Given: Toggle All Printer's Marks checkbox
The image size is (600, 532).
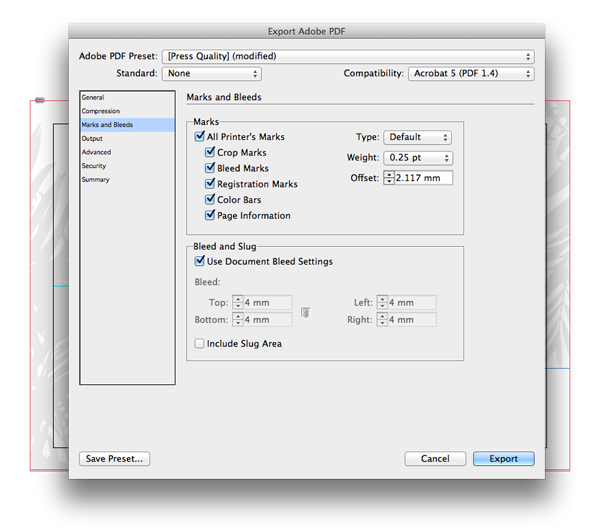Looking at the screenshot, I should [x=200, y=136].
